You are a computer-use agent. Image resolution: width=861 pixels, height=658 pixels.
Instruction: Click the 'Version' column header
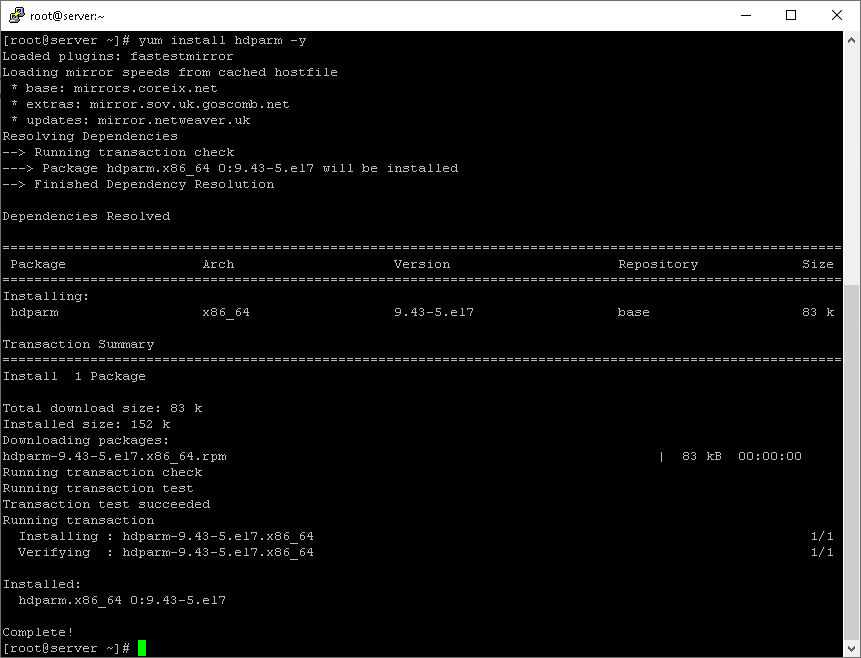tap(422, 264)
